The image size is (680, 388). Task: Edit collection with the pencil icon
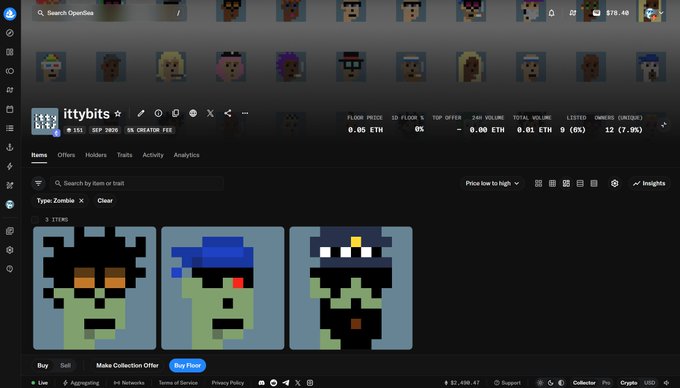(x=141, y=113)
